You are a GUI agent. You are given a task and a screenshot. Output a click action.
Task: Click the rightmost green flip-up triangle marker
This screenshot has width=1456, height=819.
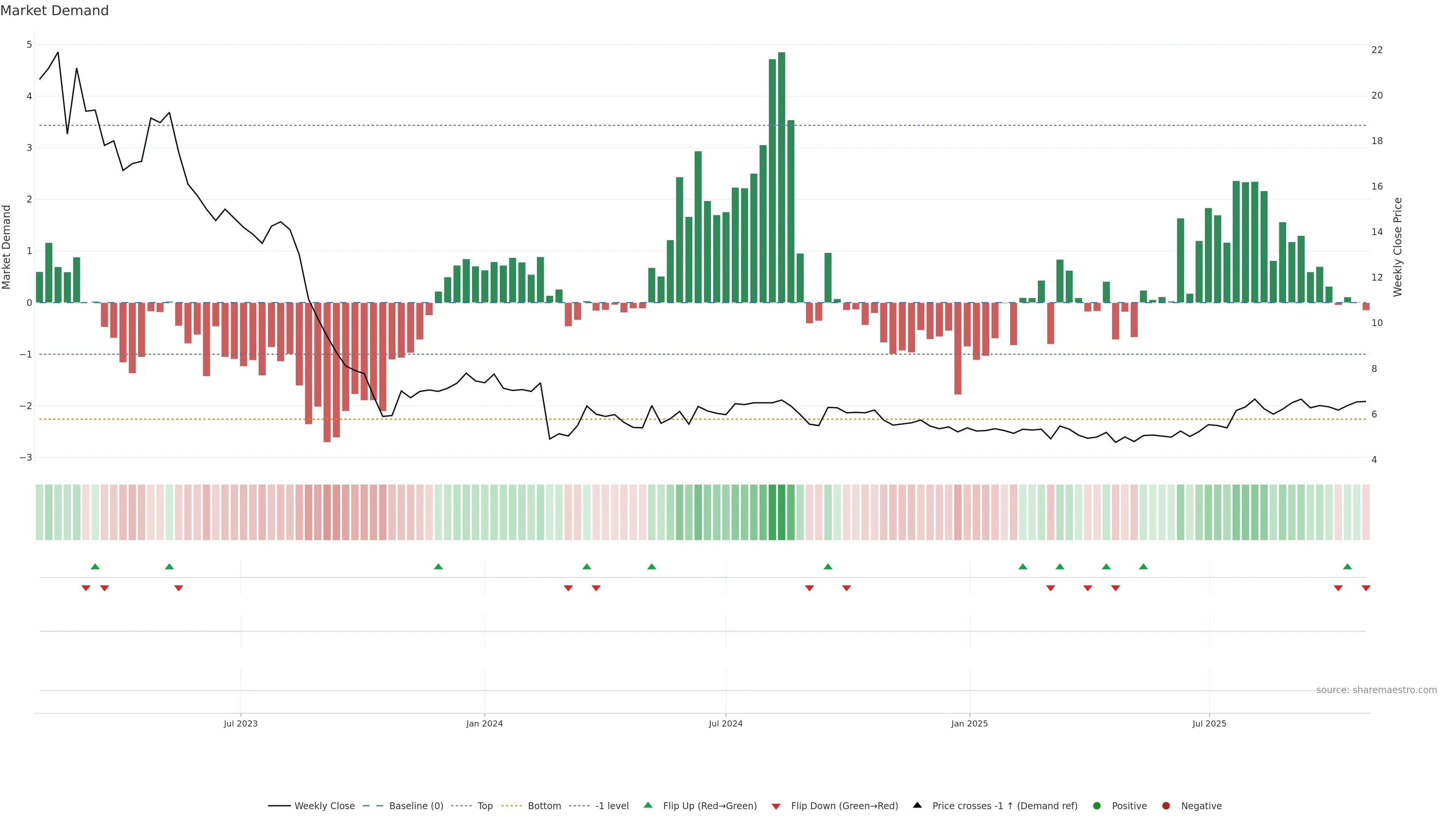pyautogui.click(x=1348, y=567)
